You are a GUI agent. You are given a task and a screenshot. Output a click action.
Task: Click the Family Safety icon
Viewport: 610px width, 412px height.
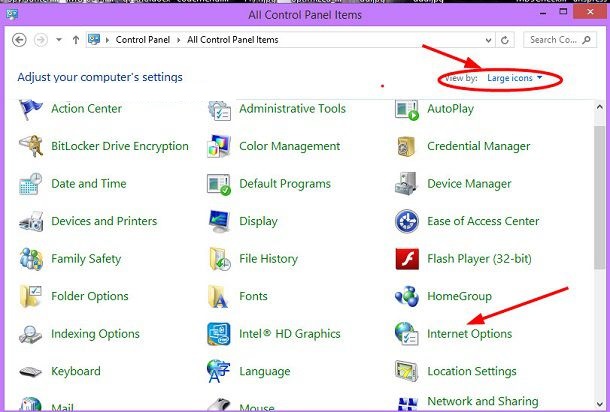pyautogui.click(x=32, y=259)
